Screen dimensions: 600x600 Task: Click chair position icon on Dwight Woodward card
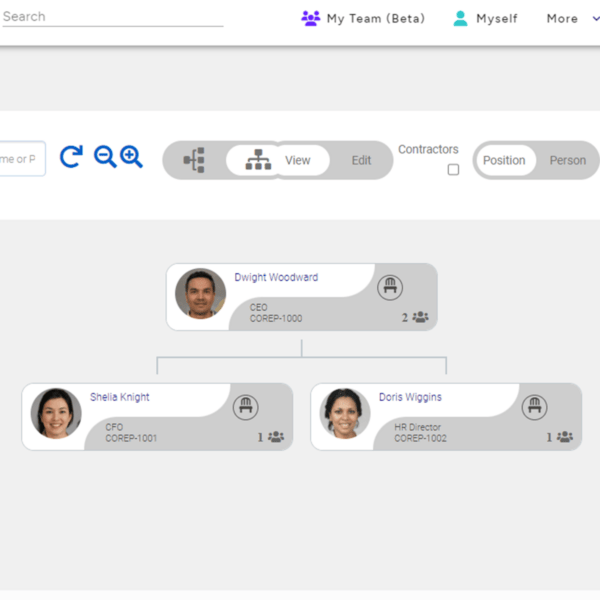pos(390,287)
